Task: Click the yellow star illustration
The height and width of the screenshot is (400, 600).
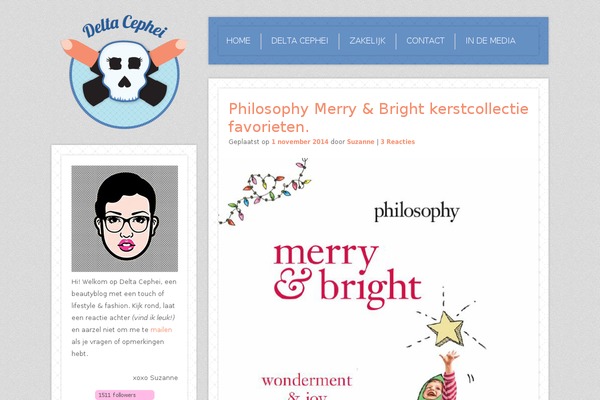Action: click(446, 328)
